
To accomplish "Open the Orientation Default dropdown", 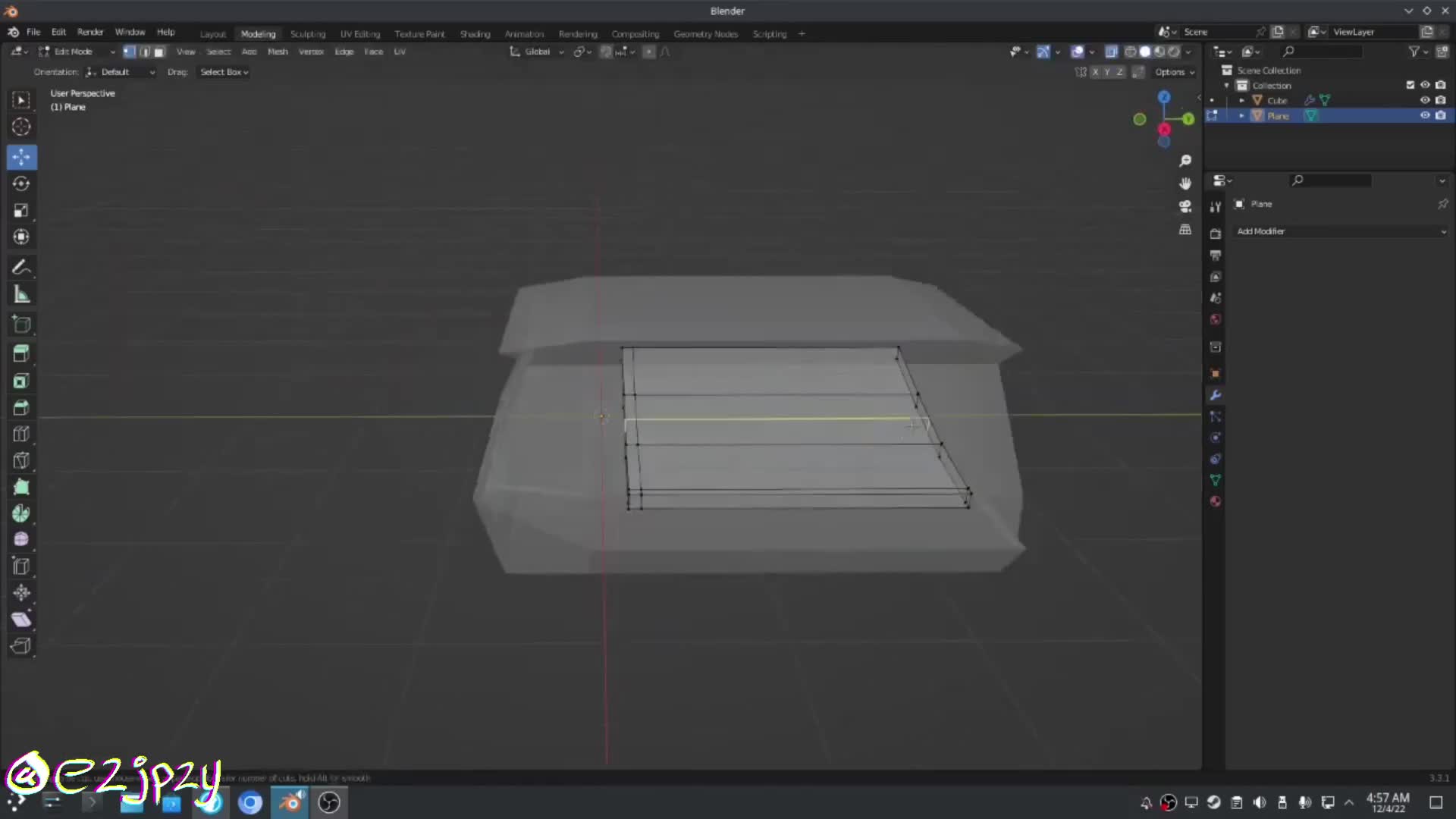I will click(120, 71).
